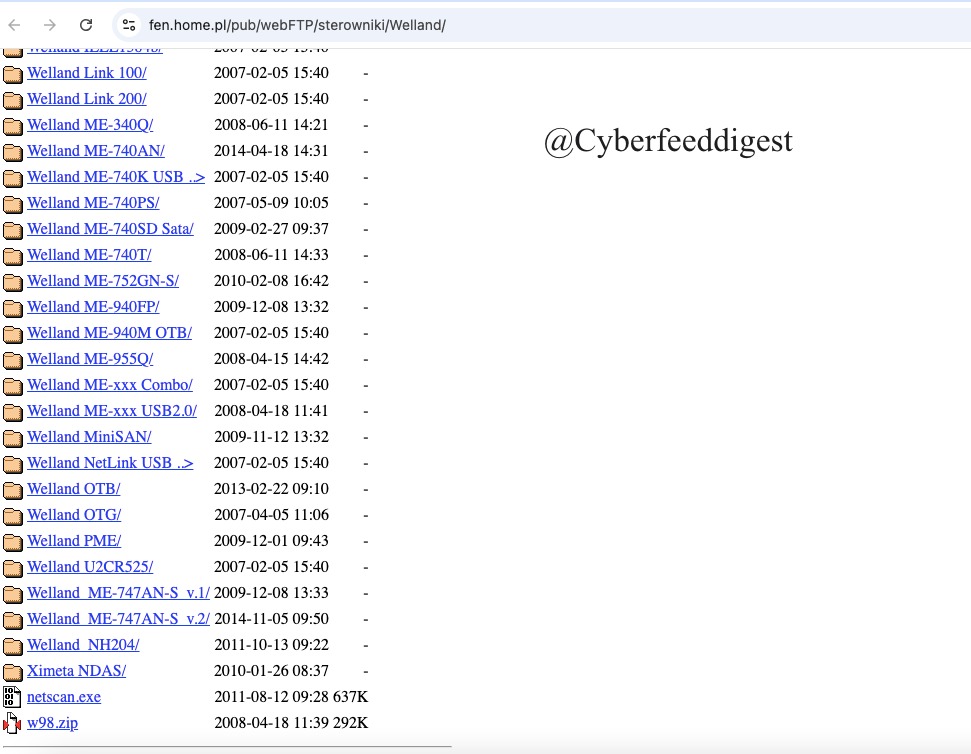Open the Welland Link 200 folder link
971x754 pixels.
point(87,98)
